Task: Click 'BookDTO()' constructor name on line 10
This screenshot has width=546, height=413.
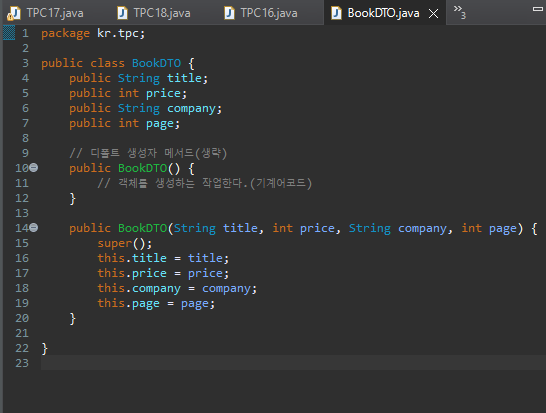Action: tap(149, 168)
